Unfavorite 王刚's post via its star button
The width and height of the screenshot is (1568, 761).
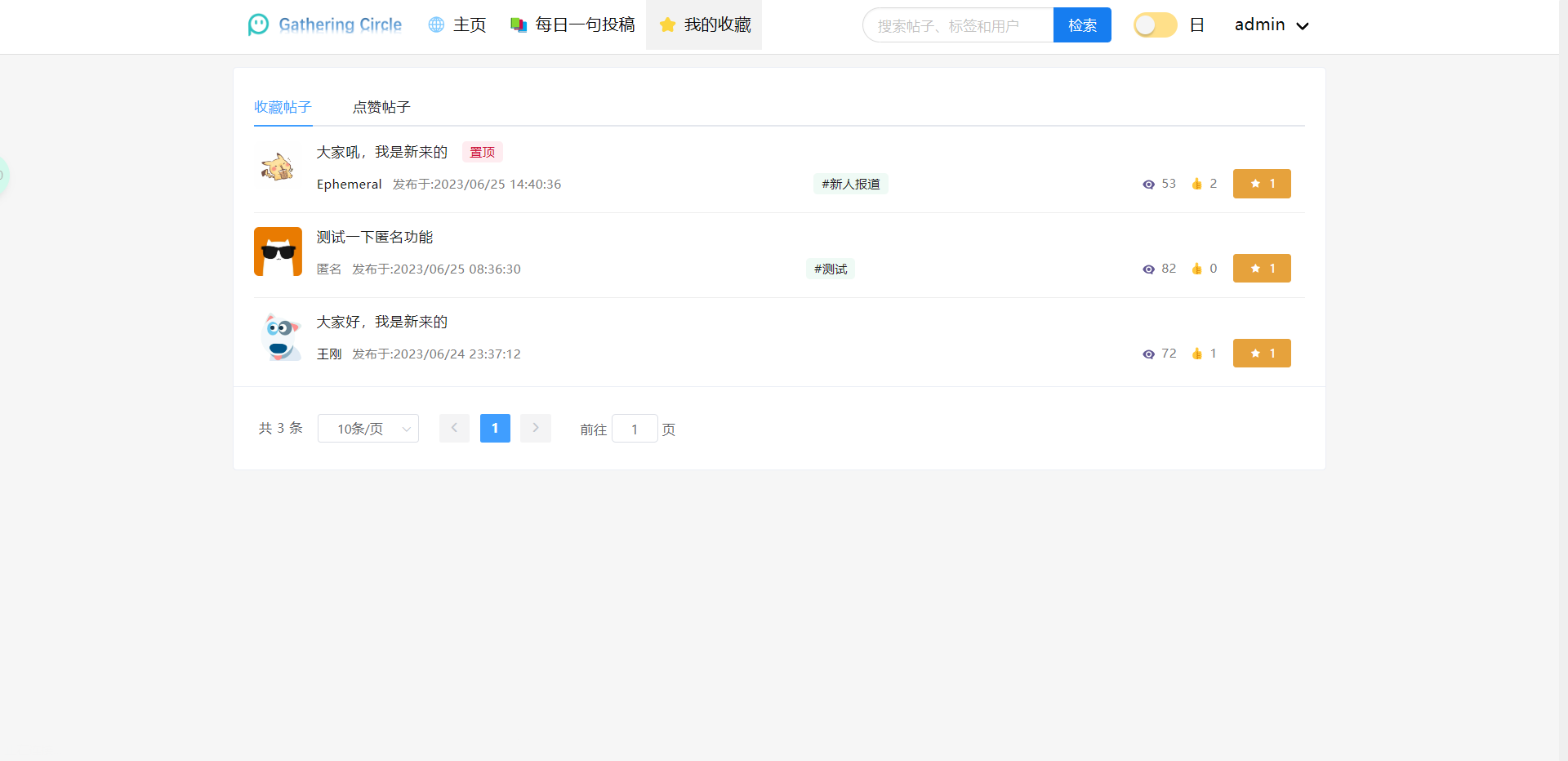coord(1262,353)
